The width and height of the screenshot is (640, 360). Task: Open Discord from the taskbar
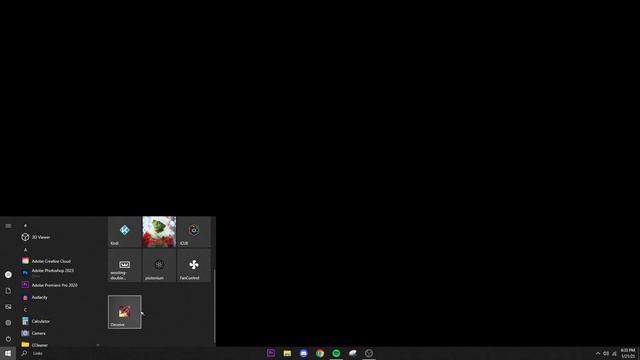pos(304,353)
